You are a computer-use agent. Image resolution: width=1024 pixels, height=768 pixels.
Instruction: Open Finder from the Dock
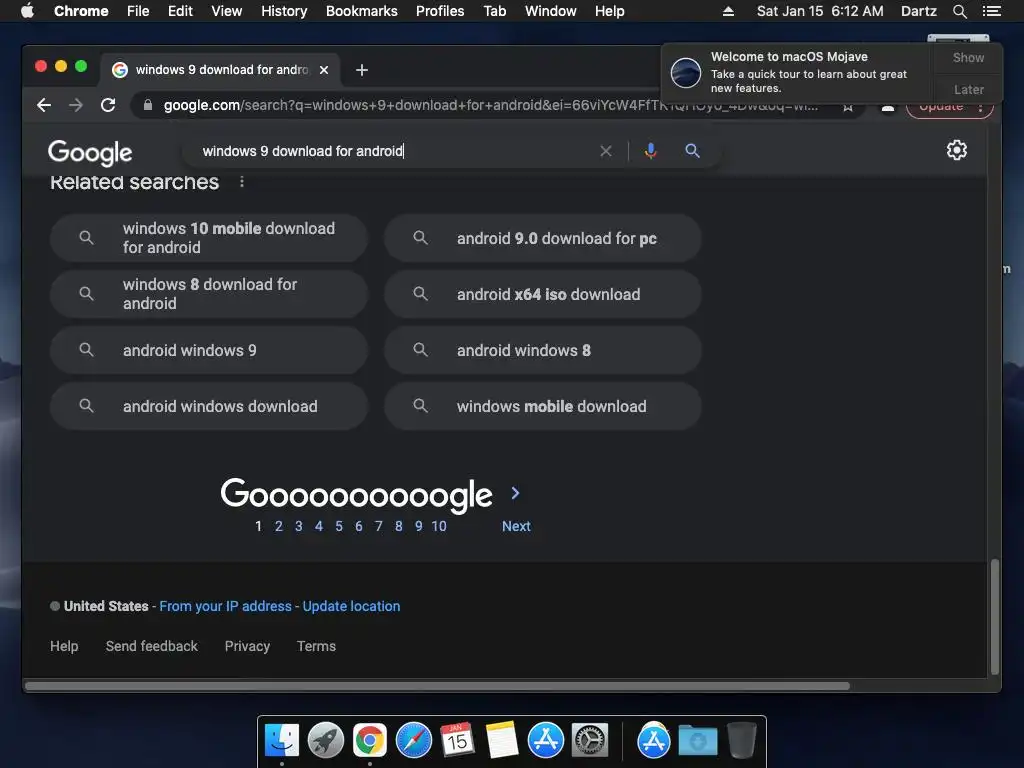(x=281, y=741)
